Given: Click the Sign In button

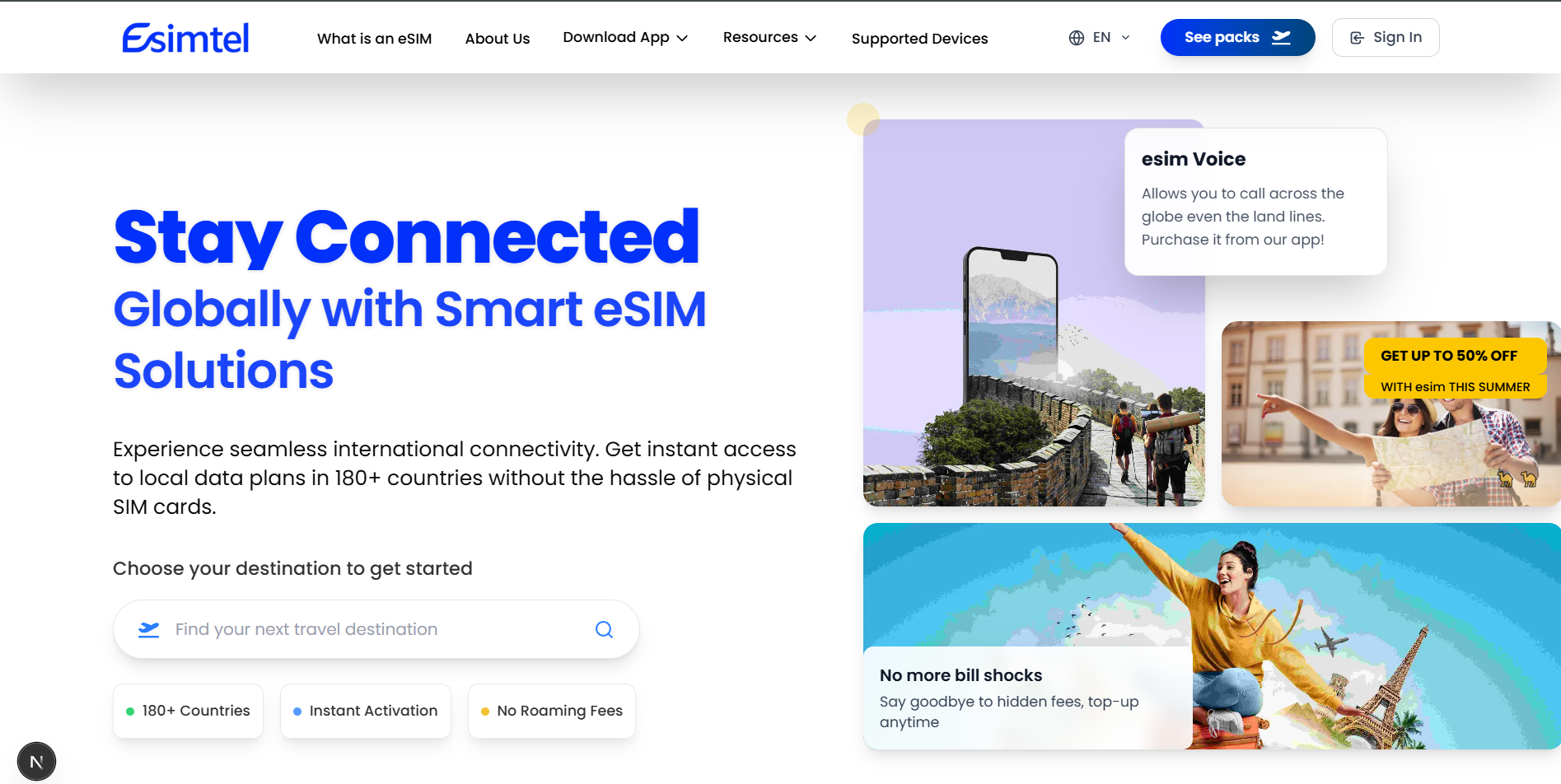Looking at the screenshot, I should pos(1386,38).
